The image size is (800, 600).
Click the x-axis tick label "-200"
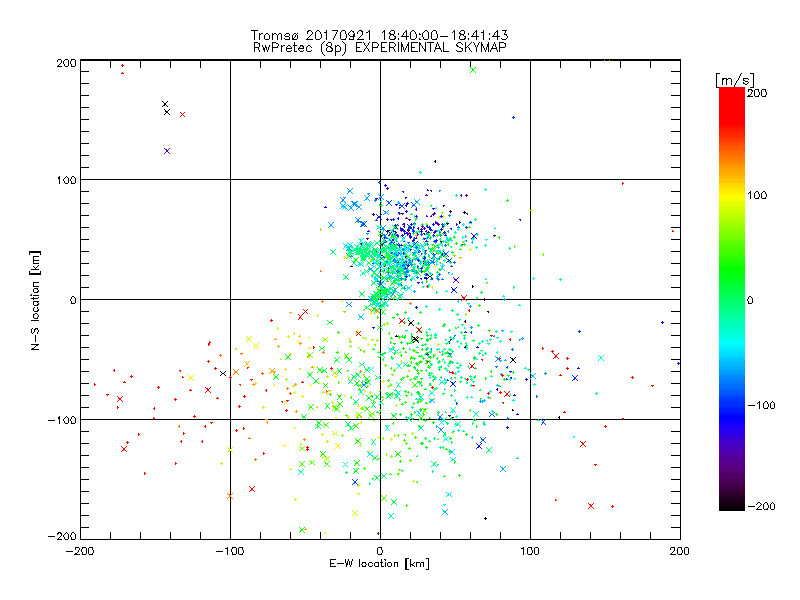[x=80, y=552]
